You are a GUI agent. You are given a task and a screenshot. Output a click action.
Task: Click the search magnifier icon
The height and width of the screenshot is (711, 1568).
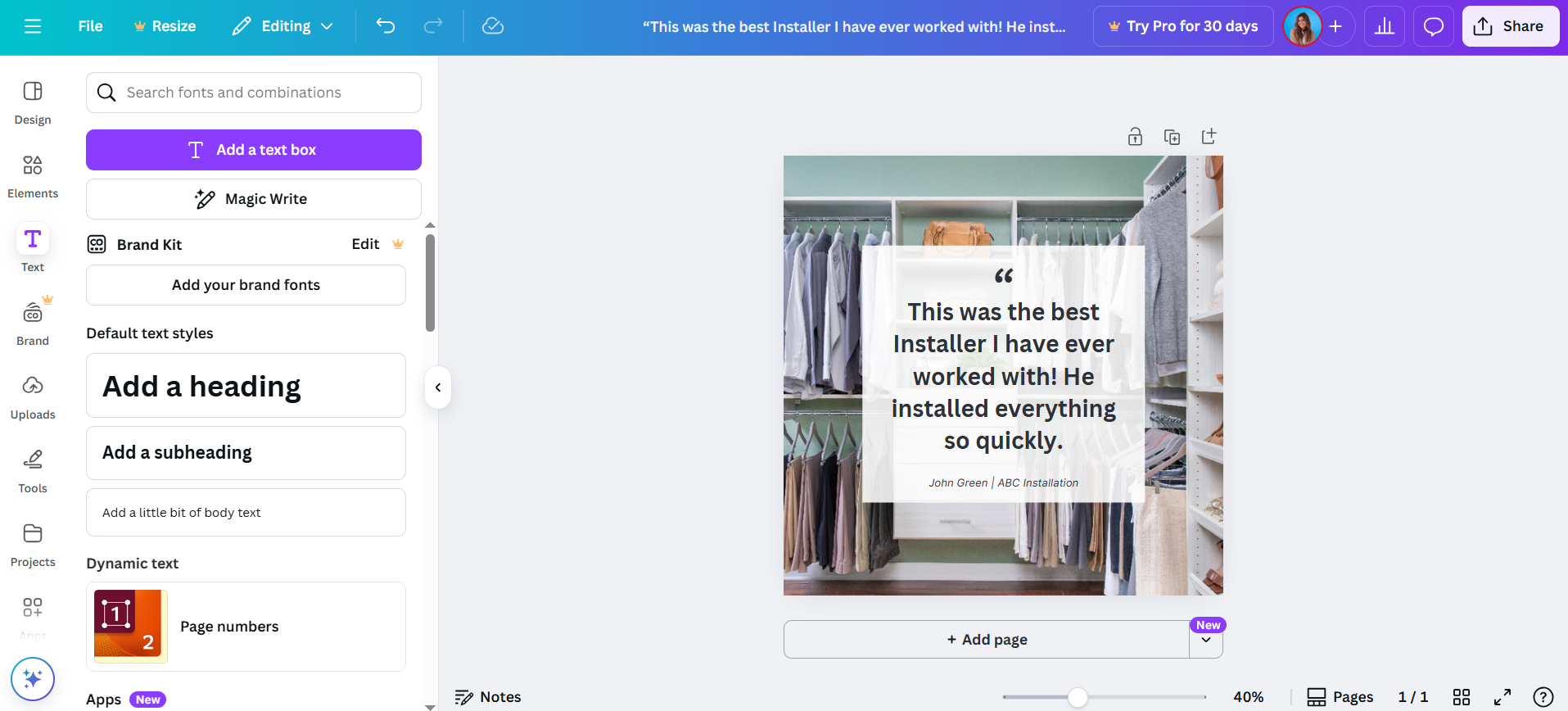pos(106,93)
